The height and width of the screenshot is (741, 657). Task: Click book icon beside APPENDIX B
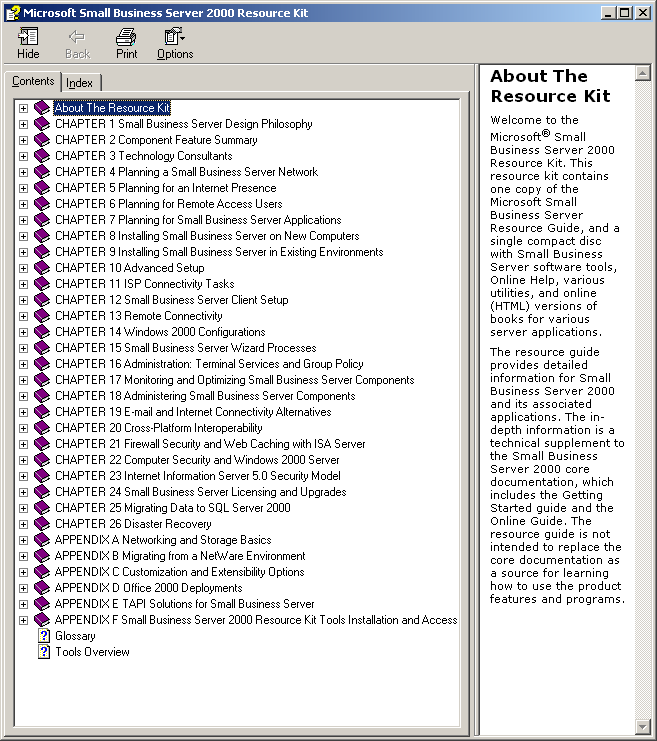click(42, 556)
